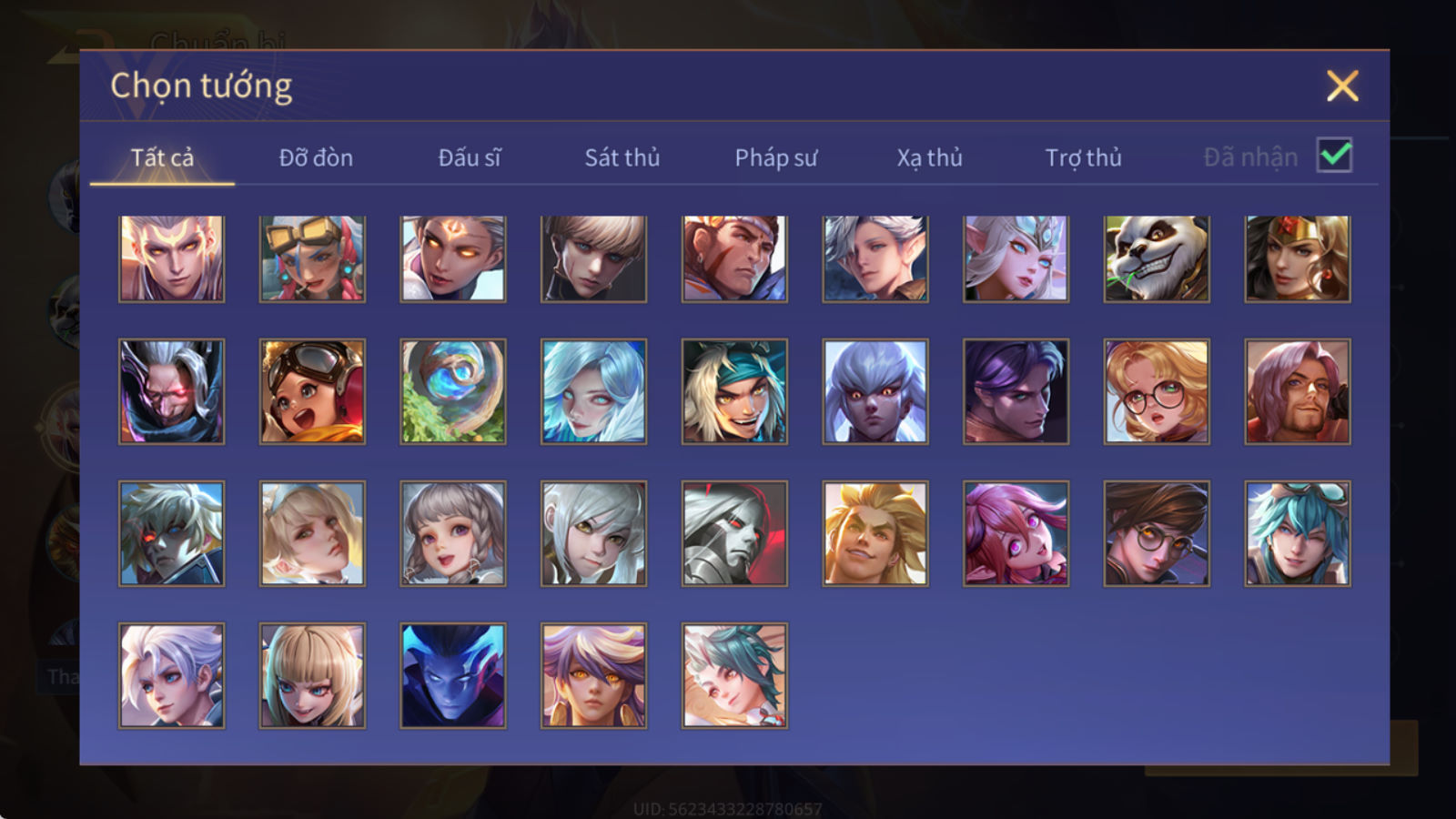Switch to the Xạ thủ tab
Screen dimensions: 1456x819
click(x=930, y=157)
